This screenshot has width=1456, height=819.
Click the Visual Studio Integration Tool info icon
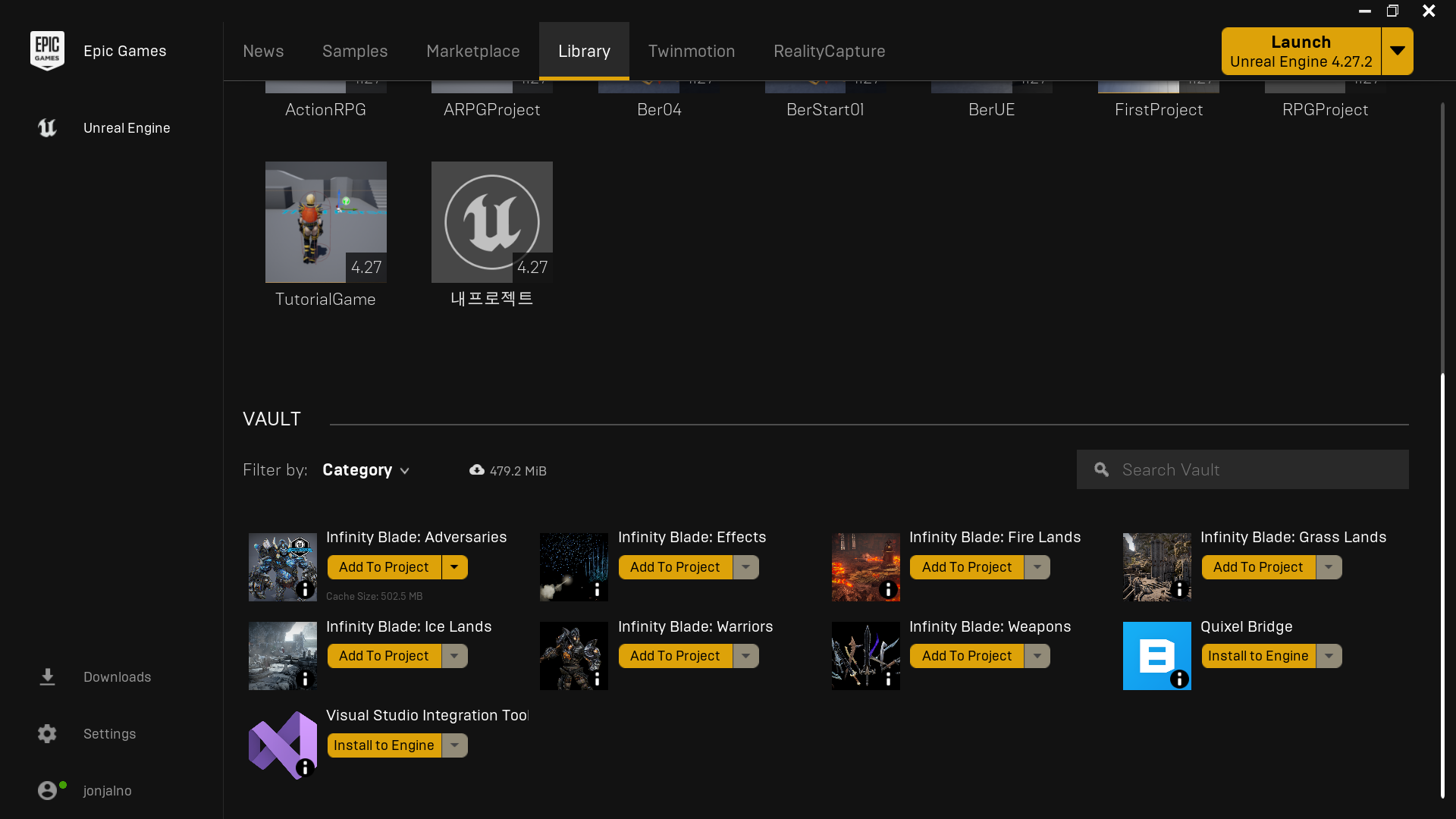(x=305, y=767)
